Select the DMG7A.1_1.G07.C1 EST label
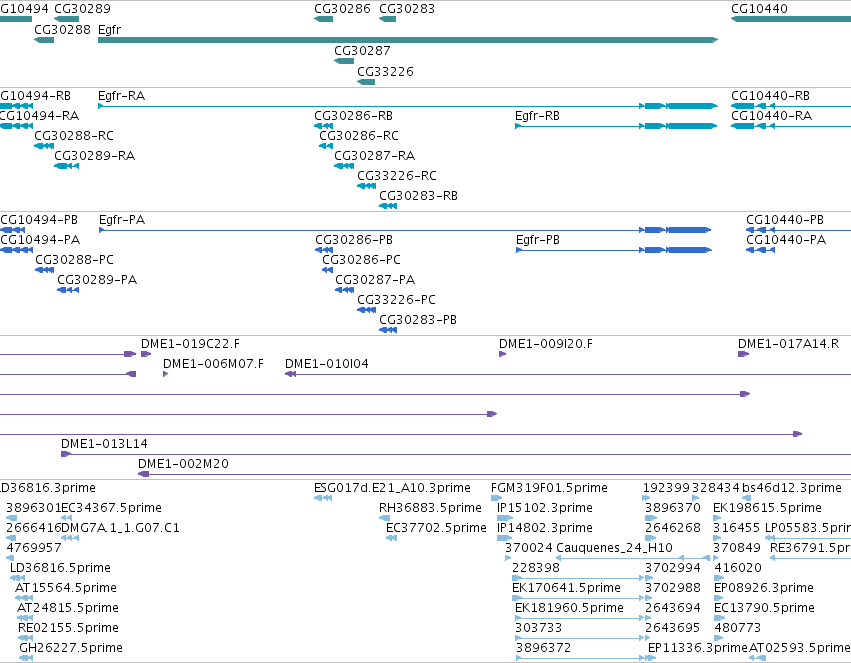The height and width of the screenshot is (663, 851). [x=120, y=528]
